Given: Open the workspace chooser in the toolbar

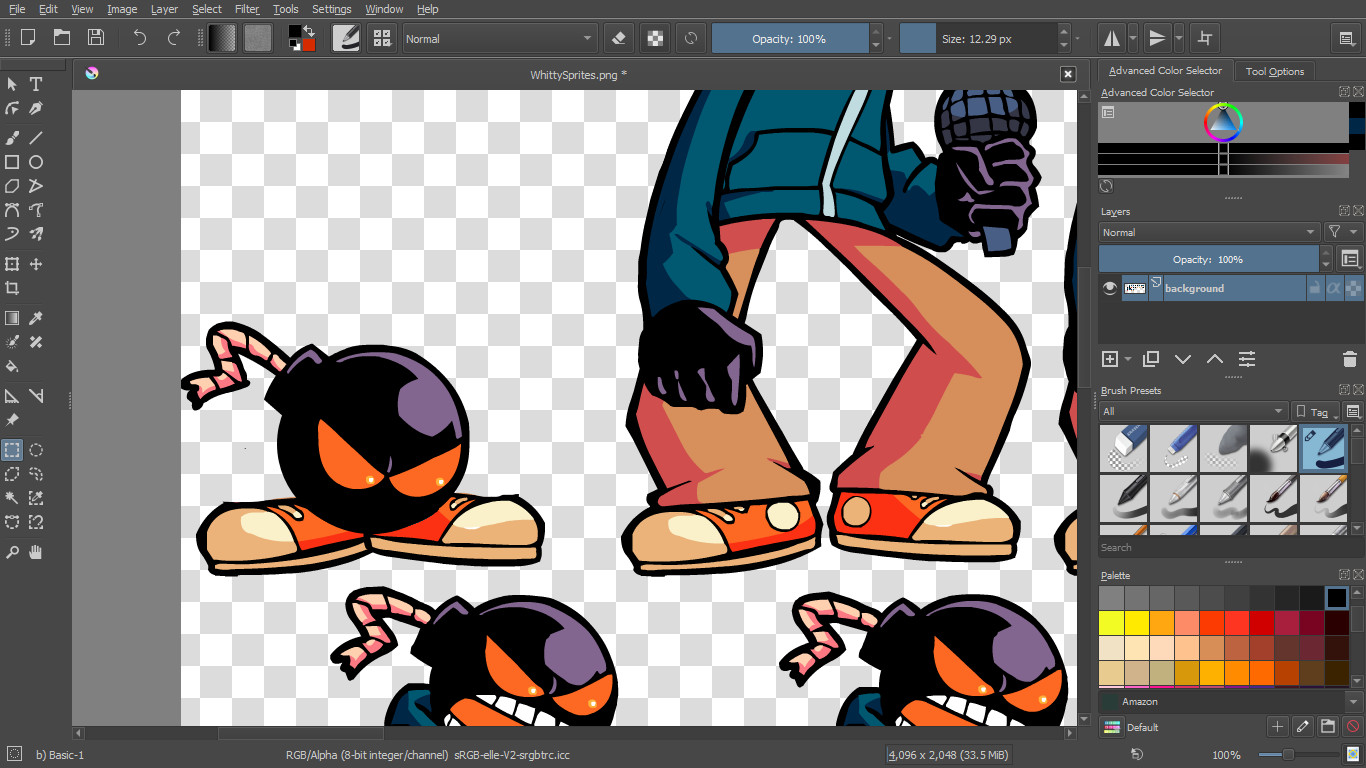Looking at the screenshot, I should 1347,38.
